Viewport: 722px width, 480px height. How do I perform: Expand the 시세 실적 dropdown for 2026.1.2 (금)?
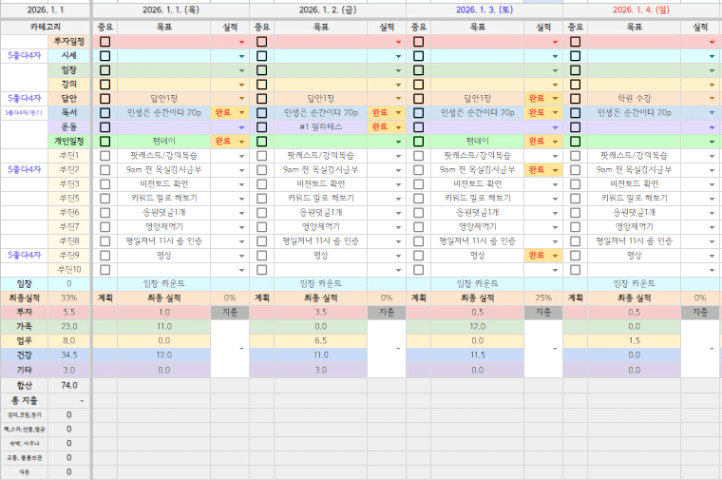[x=398, y=56]
